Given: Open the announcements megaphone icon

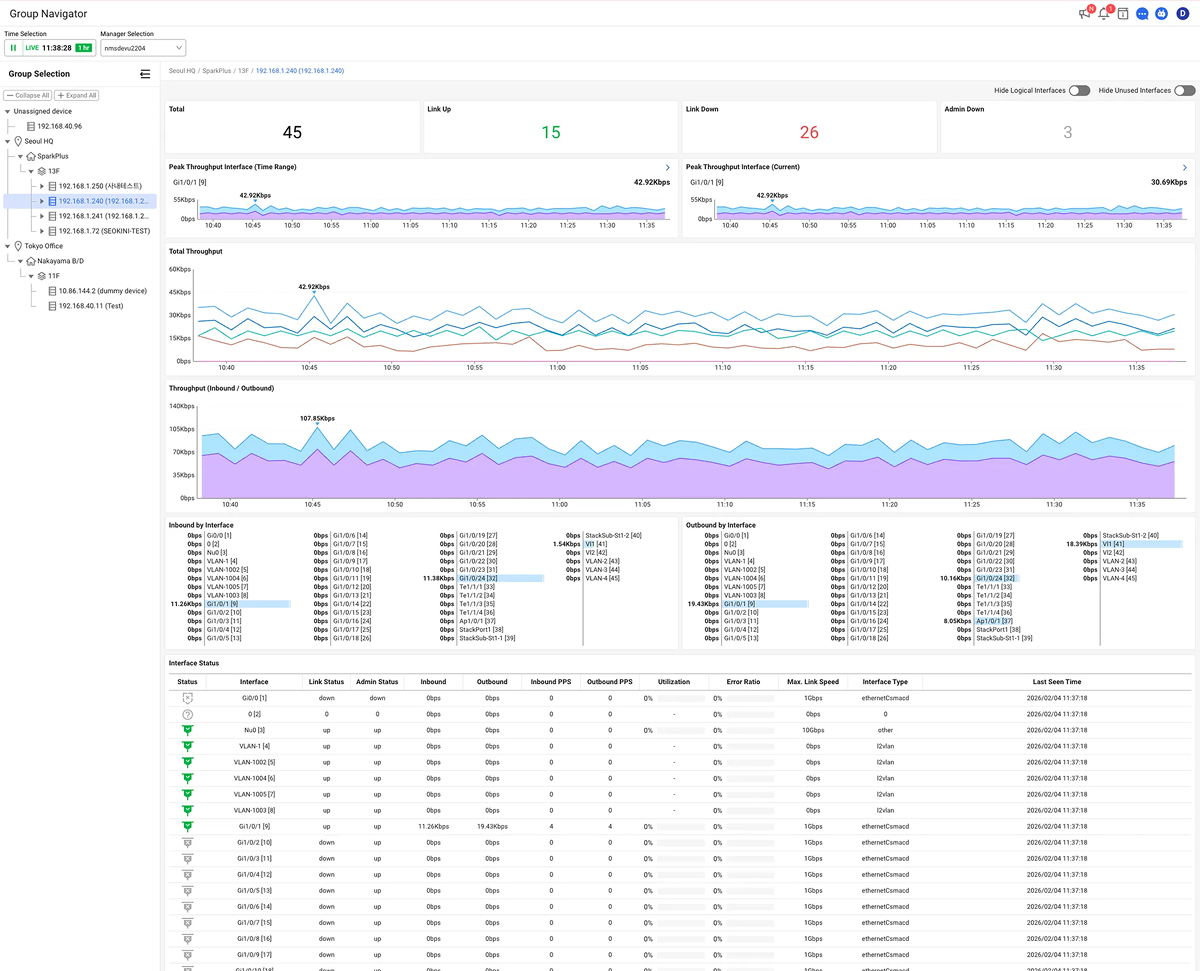Looking at the screenshot, I should coord(1084,14).
